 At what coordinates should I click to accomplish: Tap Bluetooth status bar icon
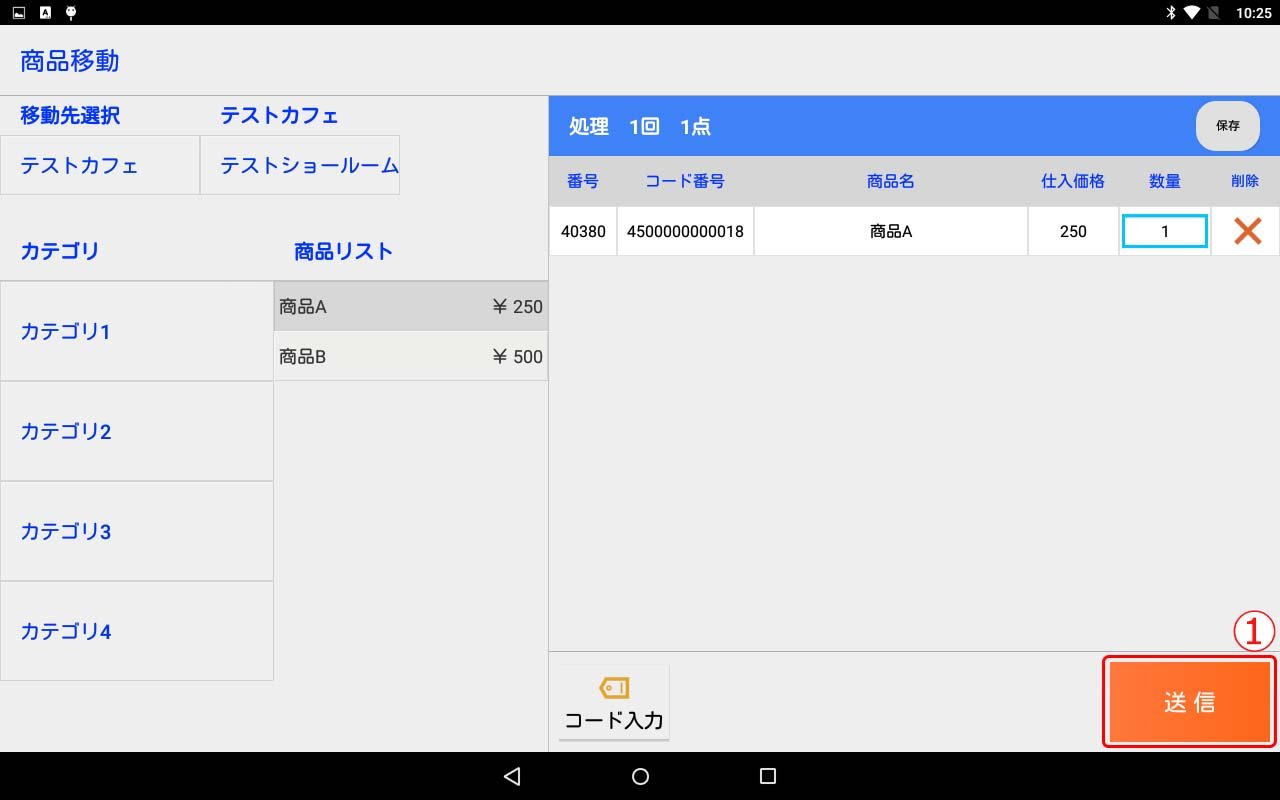click(1171, 13)
